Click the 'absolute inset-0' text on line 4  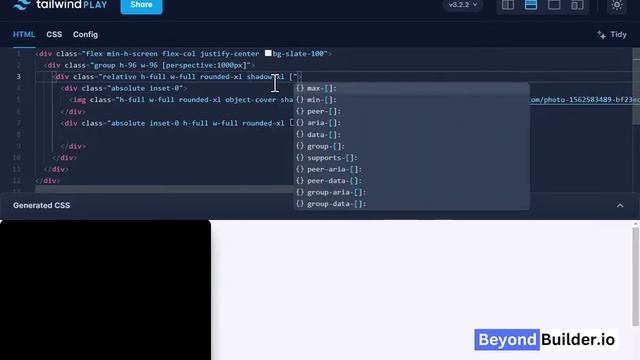pyautogui.click(x=145, y=88)
